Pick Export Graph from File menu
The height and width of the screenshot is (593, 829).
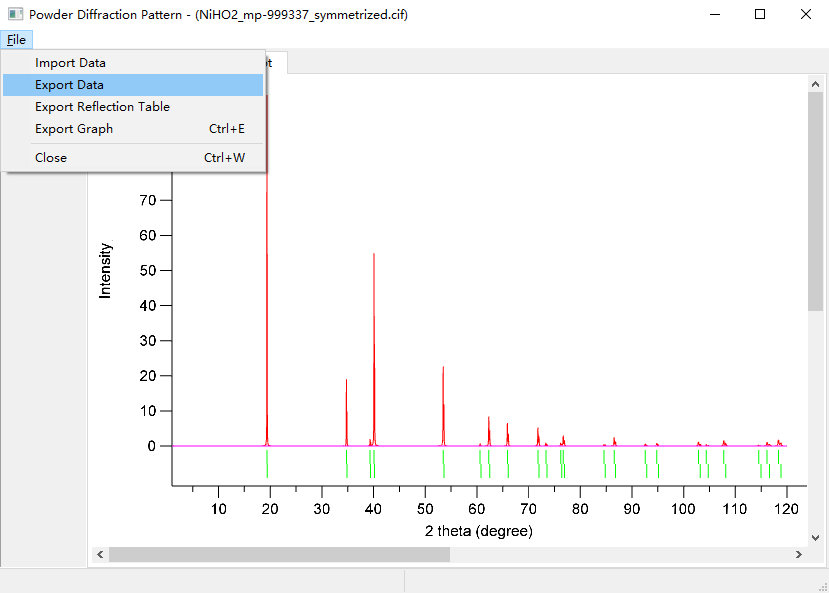(x=74, y=129)
